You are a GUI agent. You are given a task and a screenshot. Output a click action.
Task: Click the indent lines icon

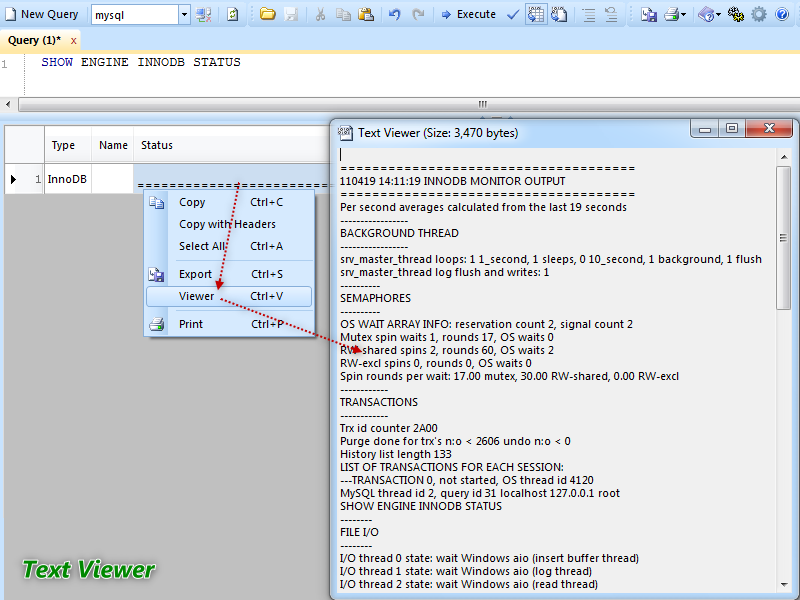coord(589,14)
